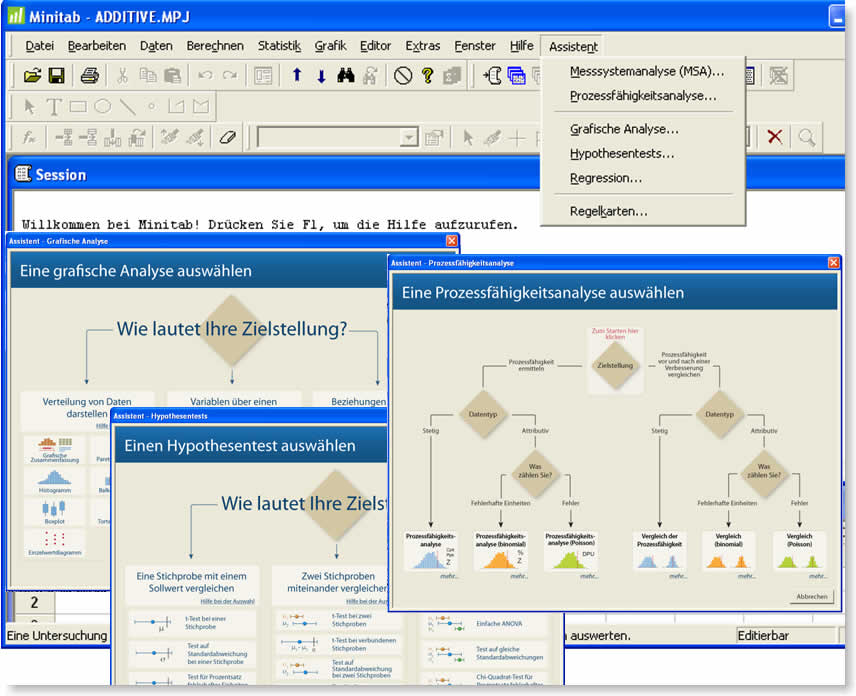The width and height of the screenshot is (856, 696).
Task: Click the Undo arrow icon
Action: tap(205, 75)
